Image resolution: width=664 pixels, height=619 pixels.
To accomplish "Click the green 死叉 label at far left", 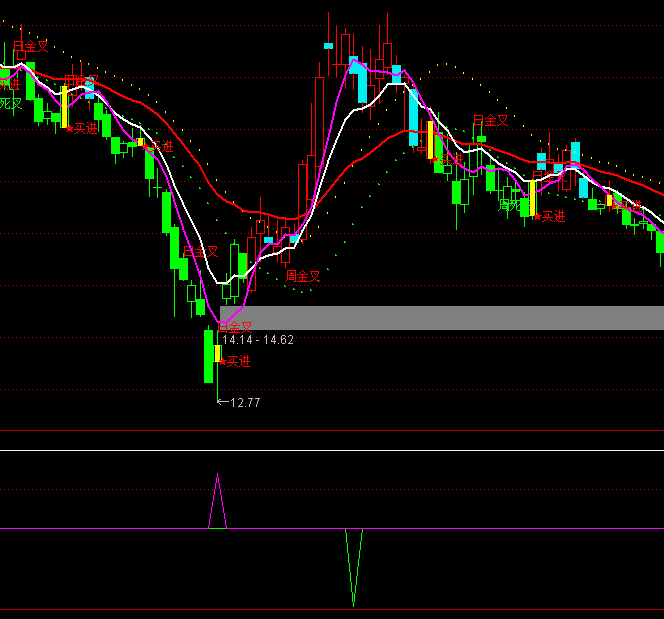I will pyautogui.click(x=10, y=103).
